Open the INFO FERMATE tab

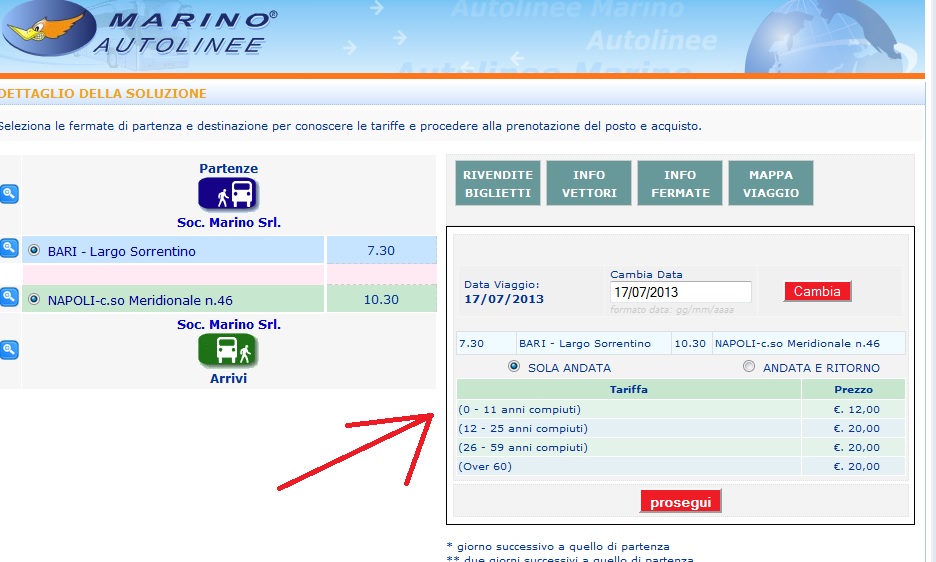pos(680,183)
